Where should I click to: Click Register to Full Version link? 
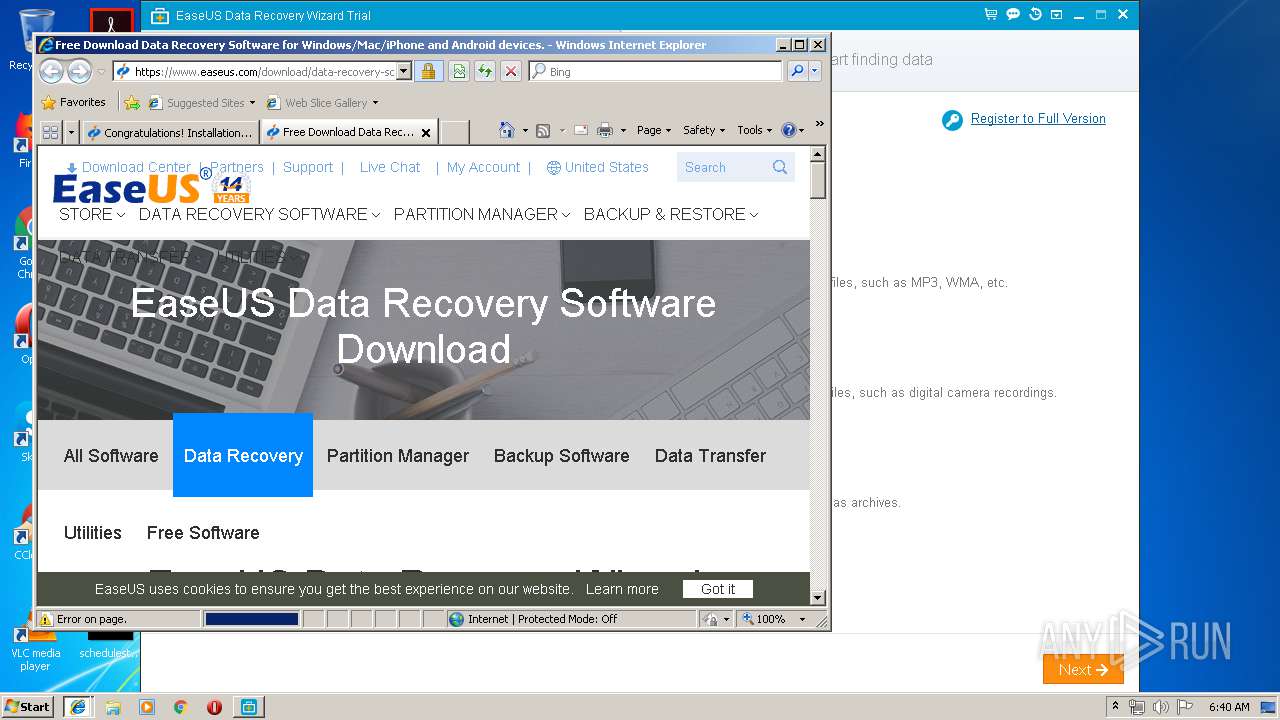(1038, 118)
